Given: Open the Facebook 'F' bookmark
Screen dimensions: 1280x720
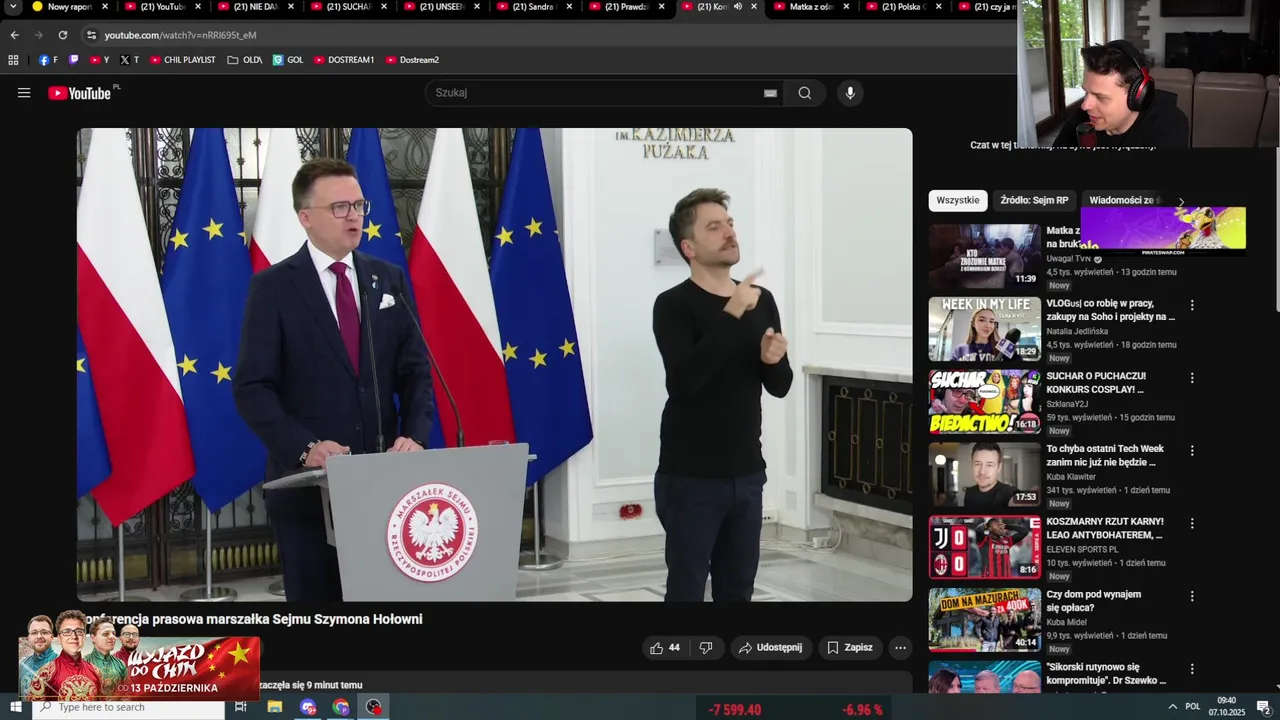Looking at the screenshot, I should click(x=48, y=60).
